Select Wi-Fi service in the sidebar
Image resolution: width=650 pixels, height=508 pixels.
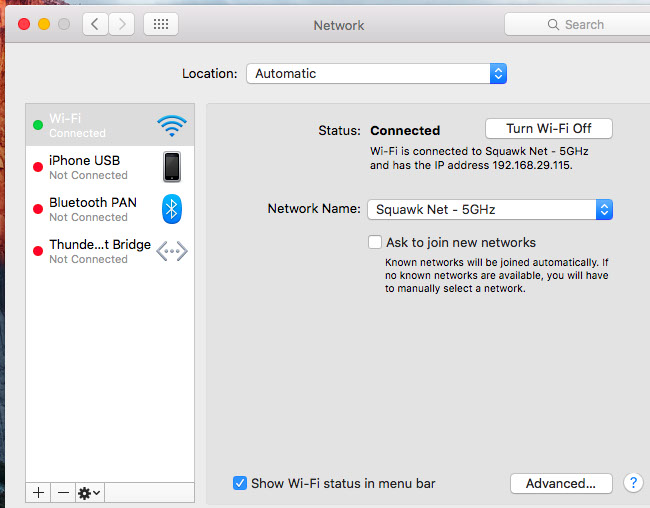coord(110,125)
